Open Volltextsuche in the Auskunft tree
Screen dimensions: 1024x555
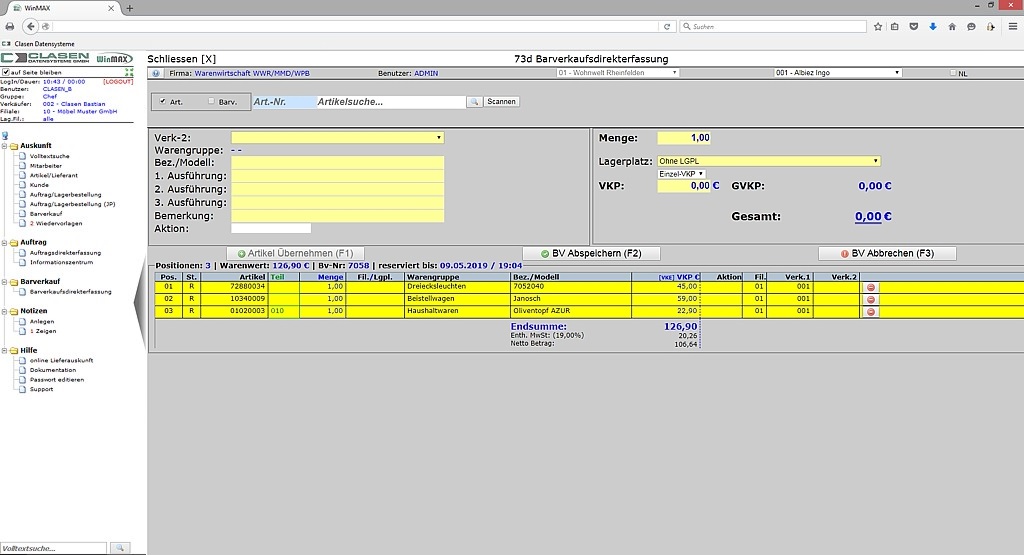[49, 156]
